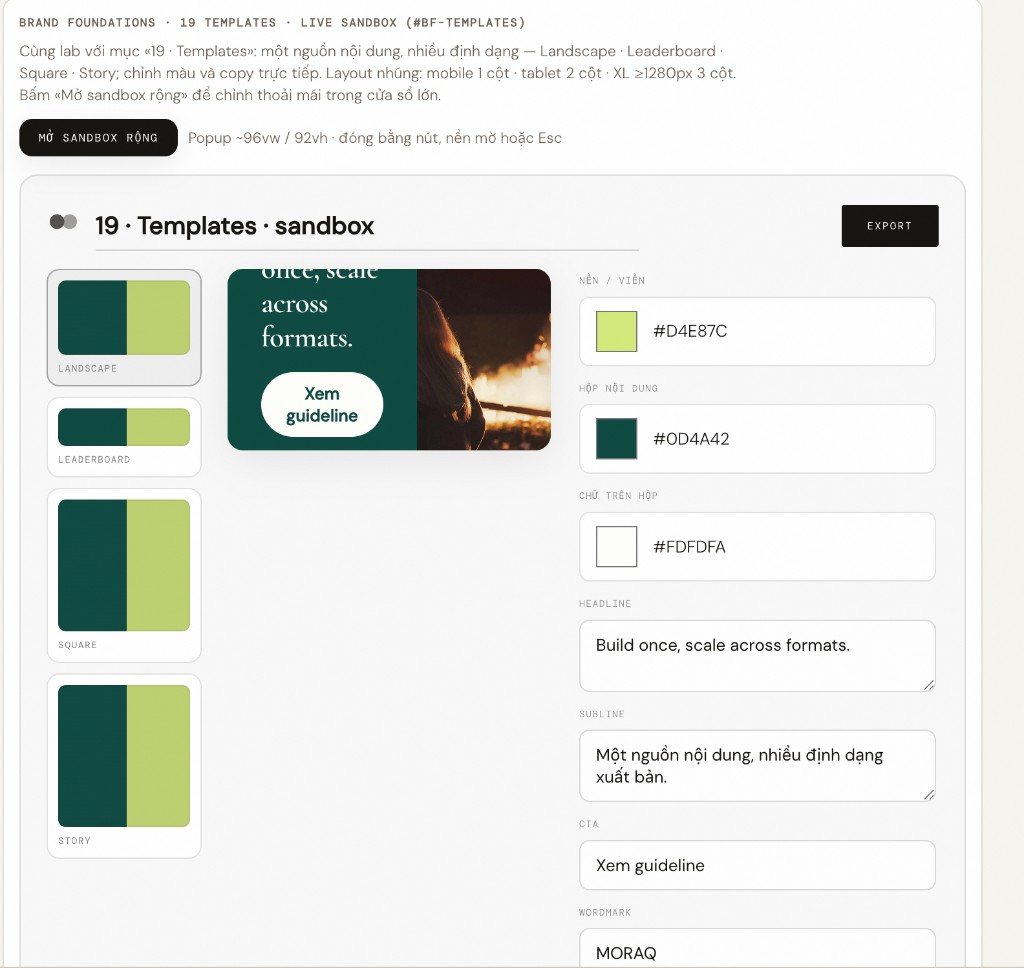Click the 'BRAND FOUNDATIONS · 19 TEMPLATES' header text

click(148, 23)
